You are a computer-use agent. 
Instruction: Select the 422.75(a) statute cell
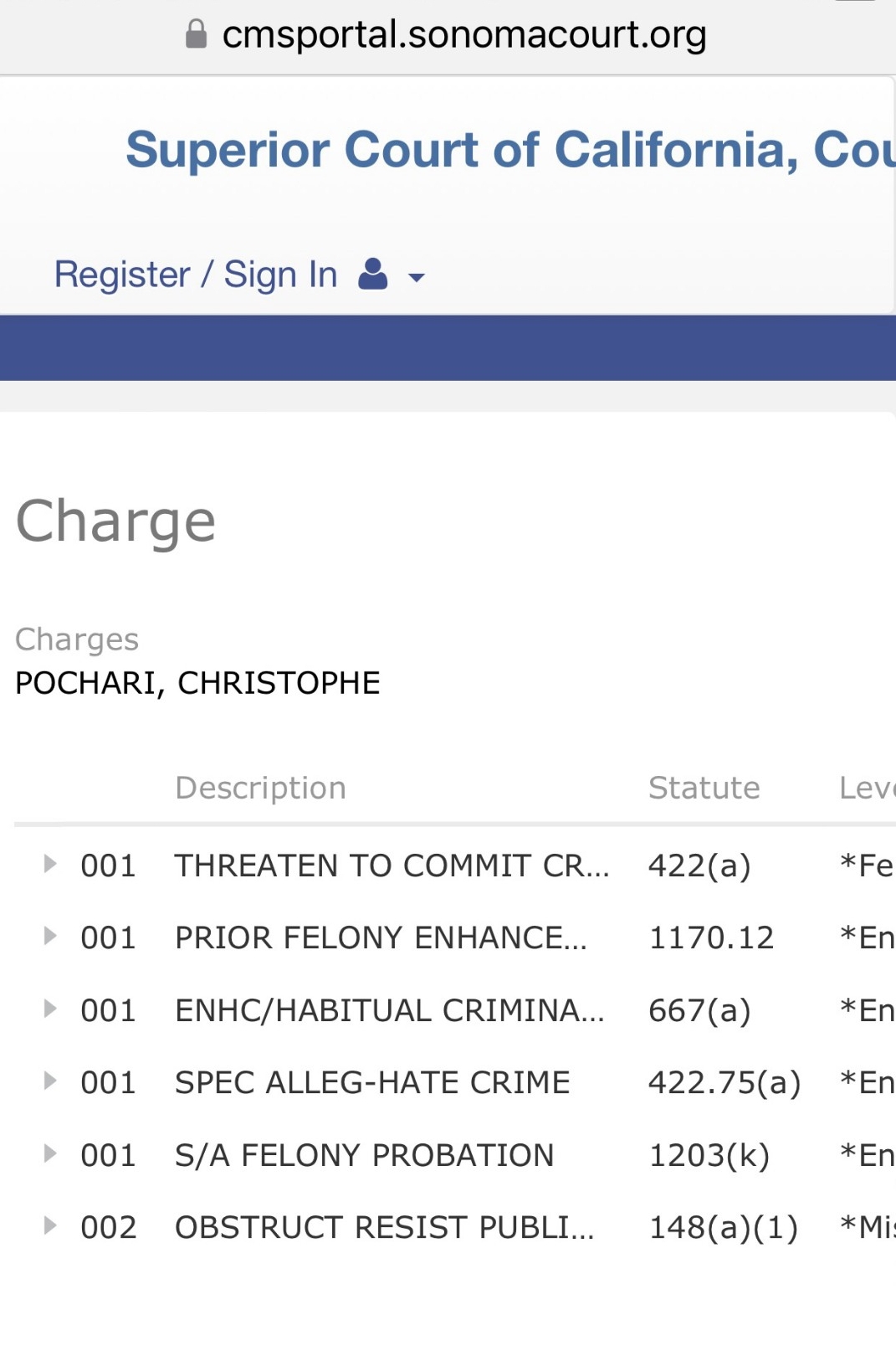click(x=724, y=1082)
